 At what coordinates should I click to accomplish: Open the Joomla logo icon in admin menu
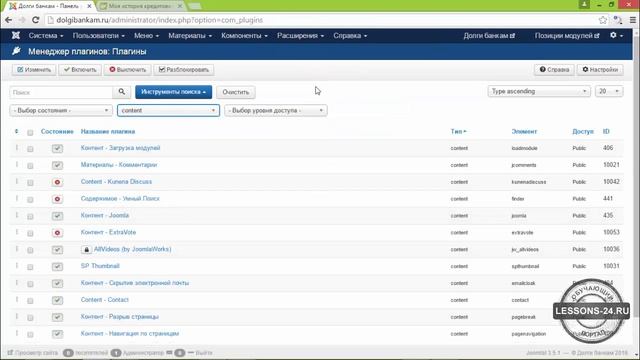point(16,36)
